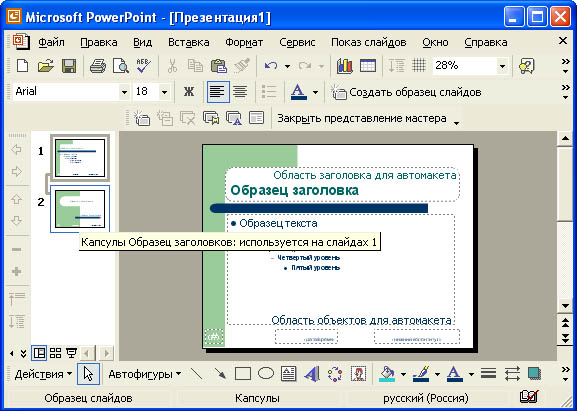Open the Действия drawing menu
577x411 pixels.
pyautogui.click(x=43, y=375)
